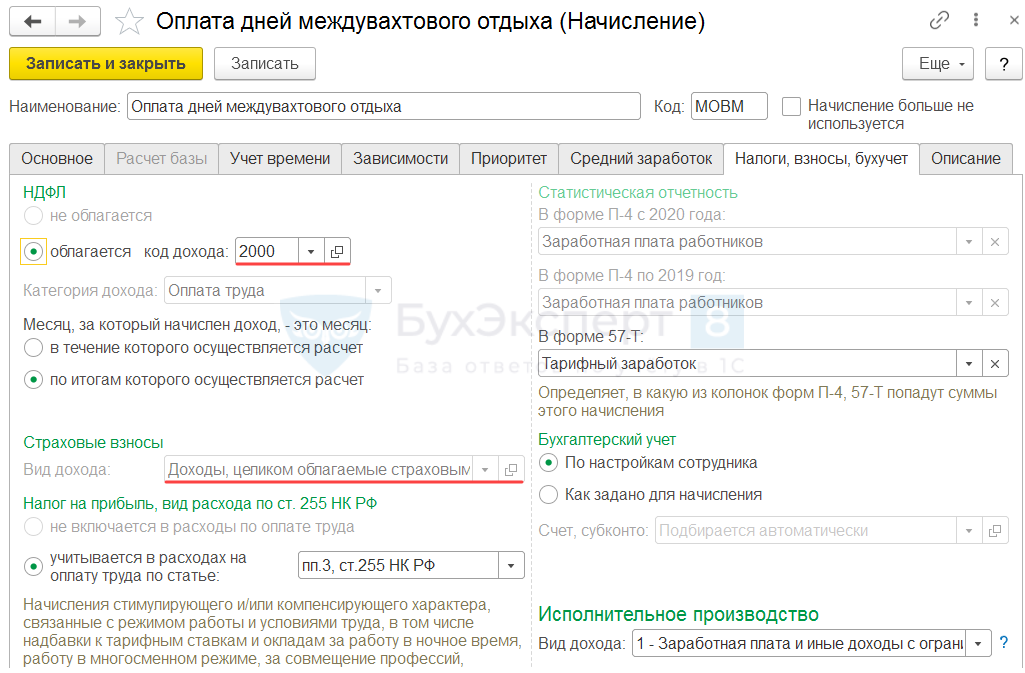Image resolution: width=1025 pixels, height=673 pixels.
Task: Click the blue question mark for enforcement help
Action: [x=1004, y=642]
